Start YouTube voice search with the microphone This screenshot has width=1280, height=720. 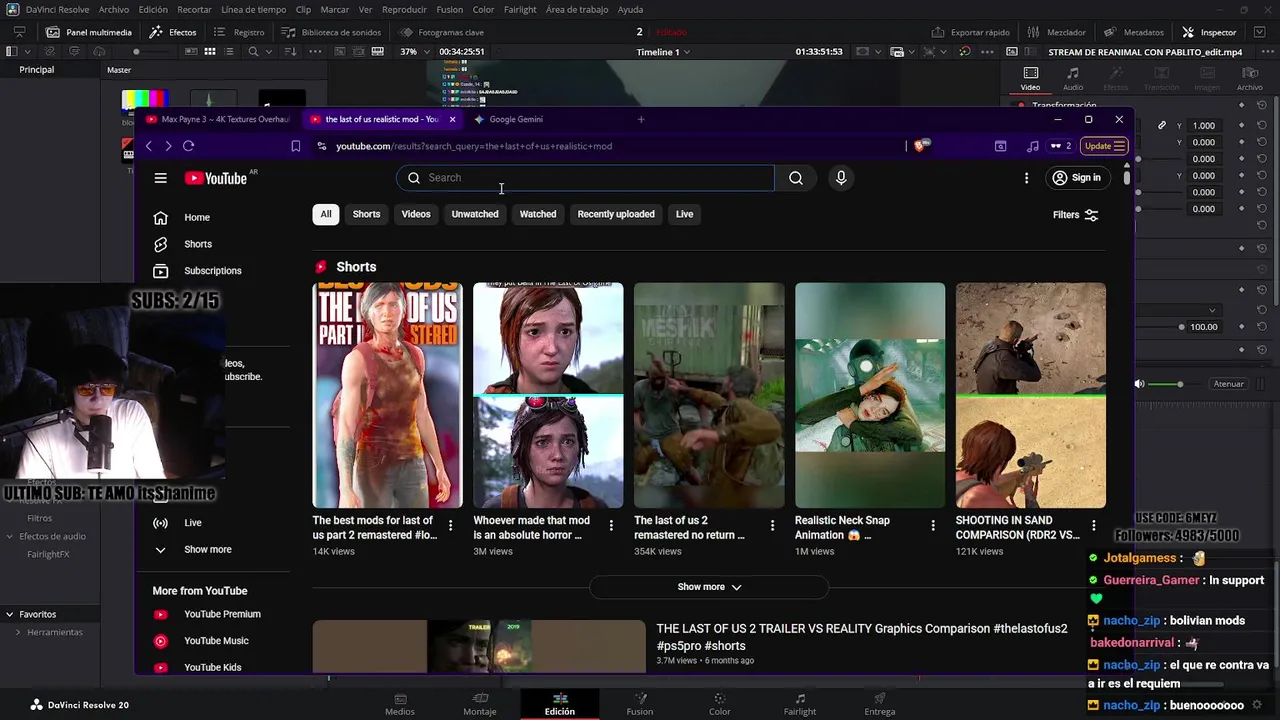[841, 178]
